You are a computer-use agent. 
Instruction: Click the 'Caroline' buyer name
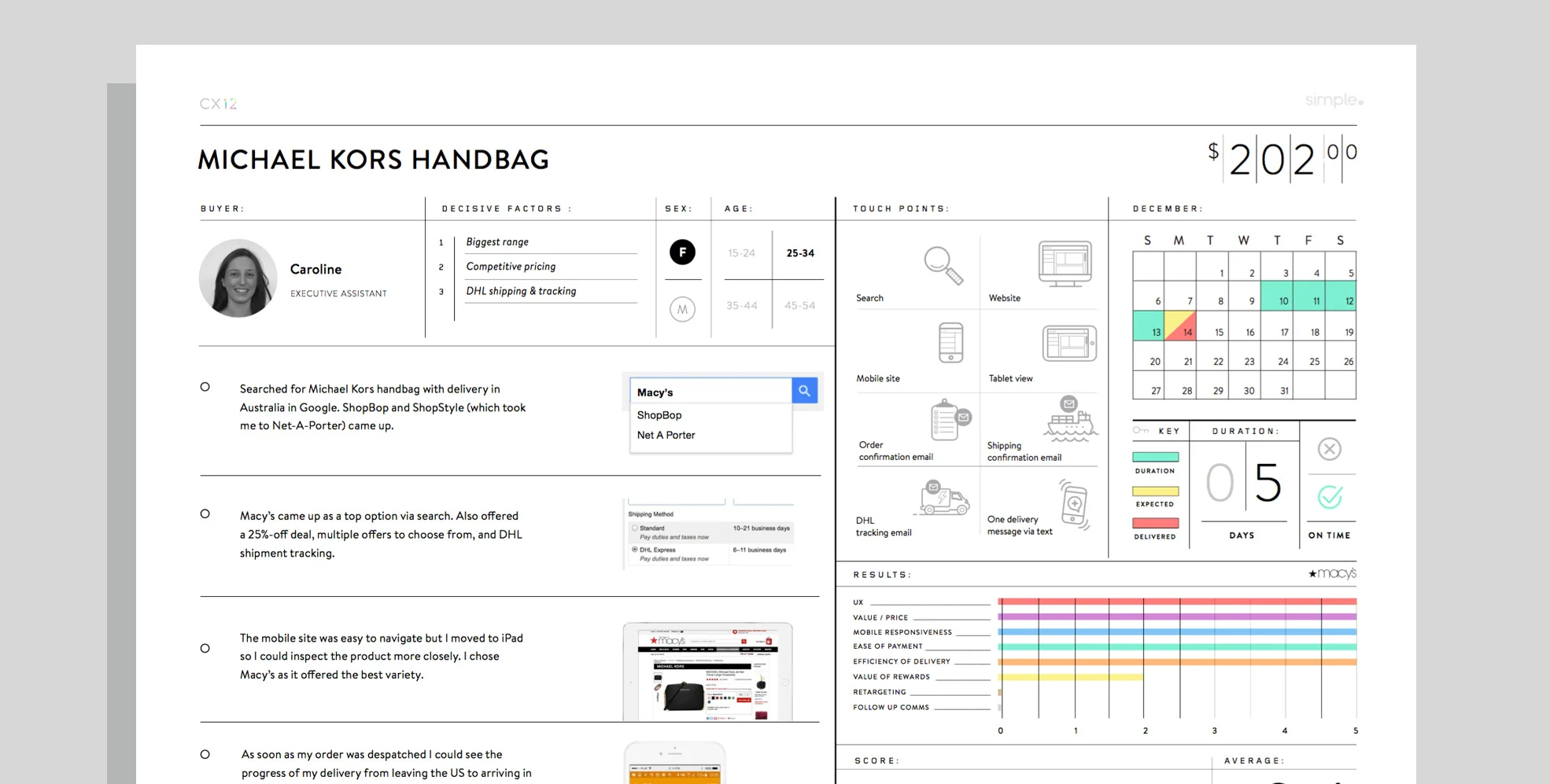tap(316, 269)
